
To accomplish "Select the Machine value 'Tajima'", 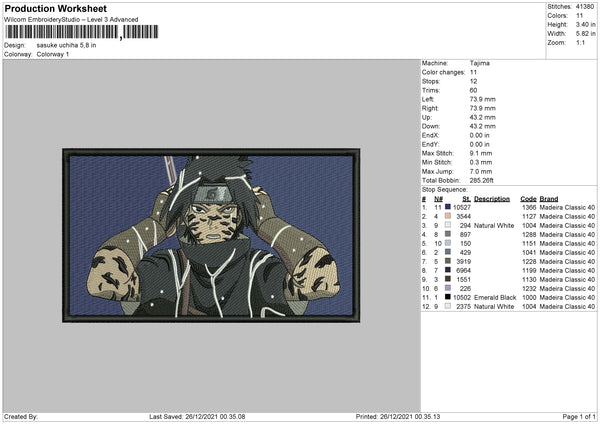I will coord(479,63).
